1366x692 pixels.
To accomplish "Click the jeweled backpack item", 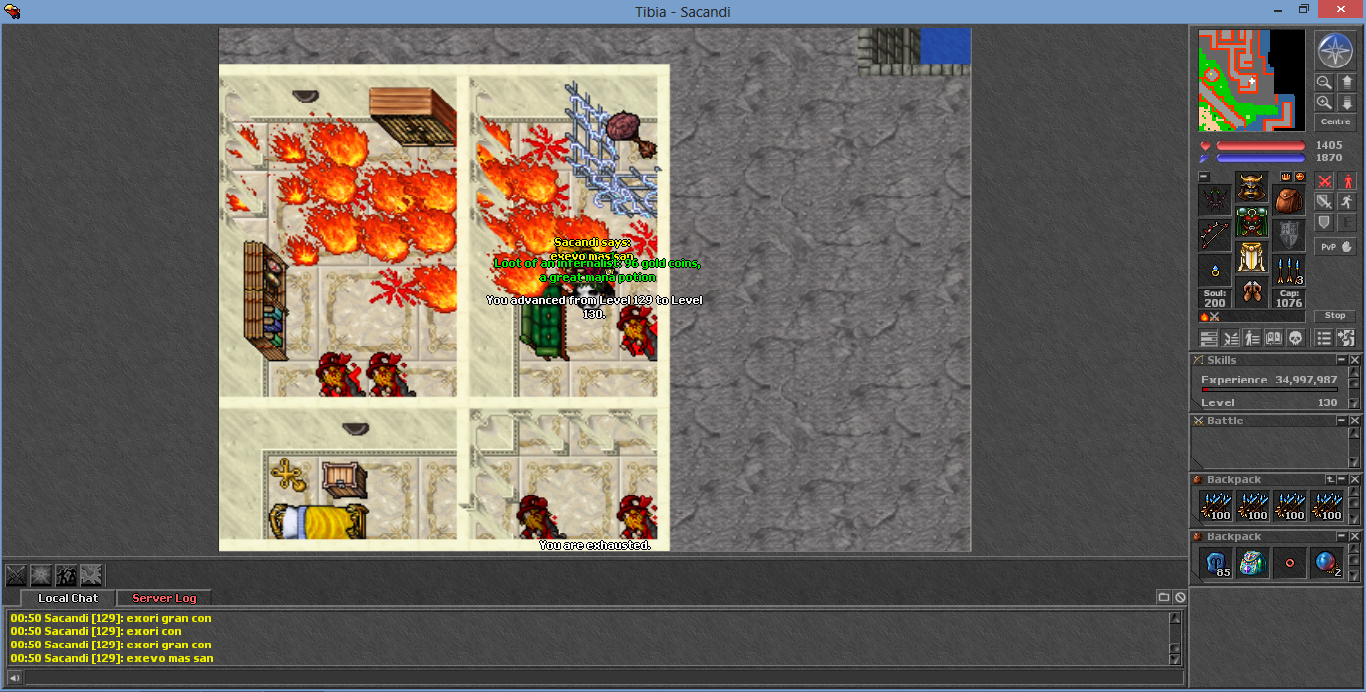I will [x=1252, y=563].
